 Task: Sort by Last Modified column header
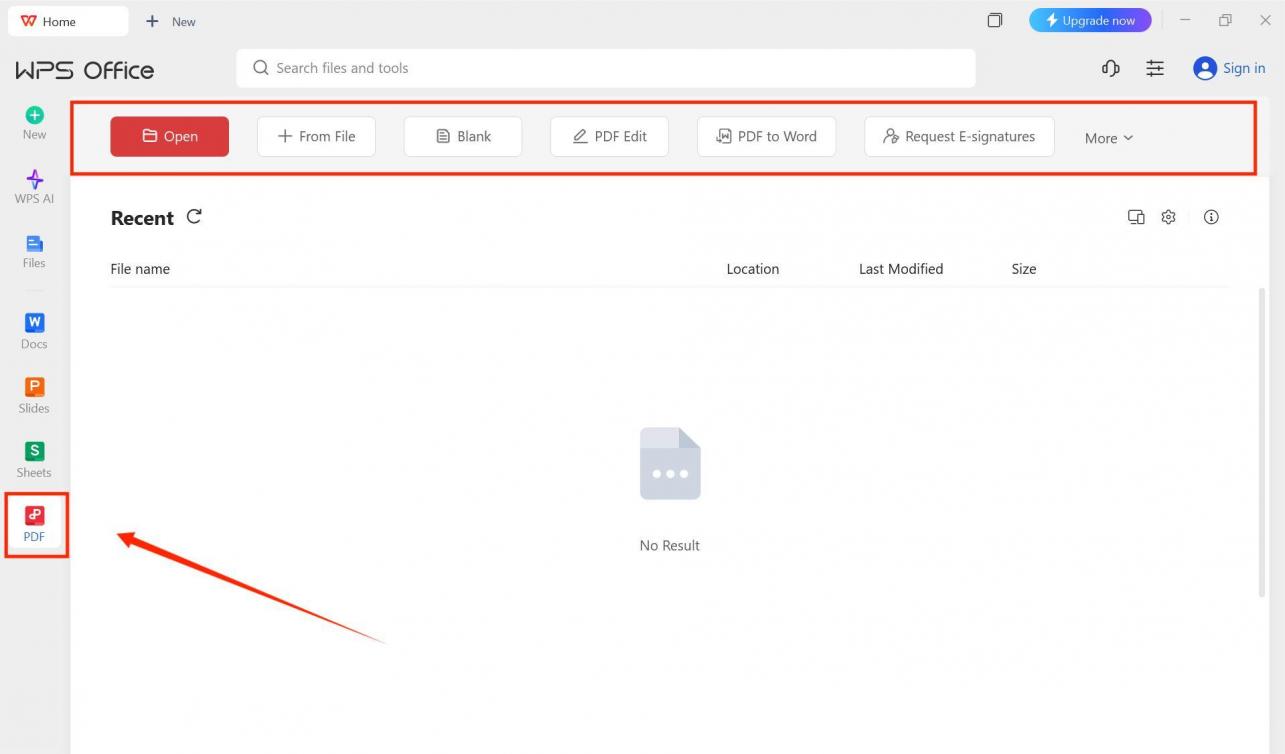tap(901, 269)
